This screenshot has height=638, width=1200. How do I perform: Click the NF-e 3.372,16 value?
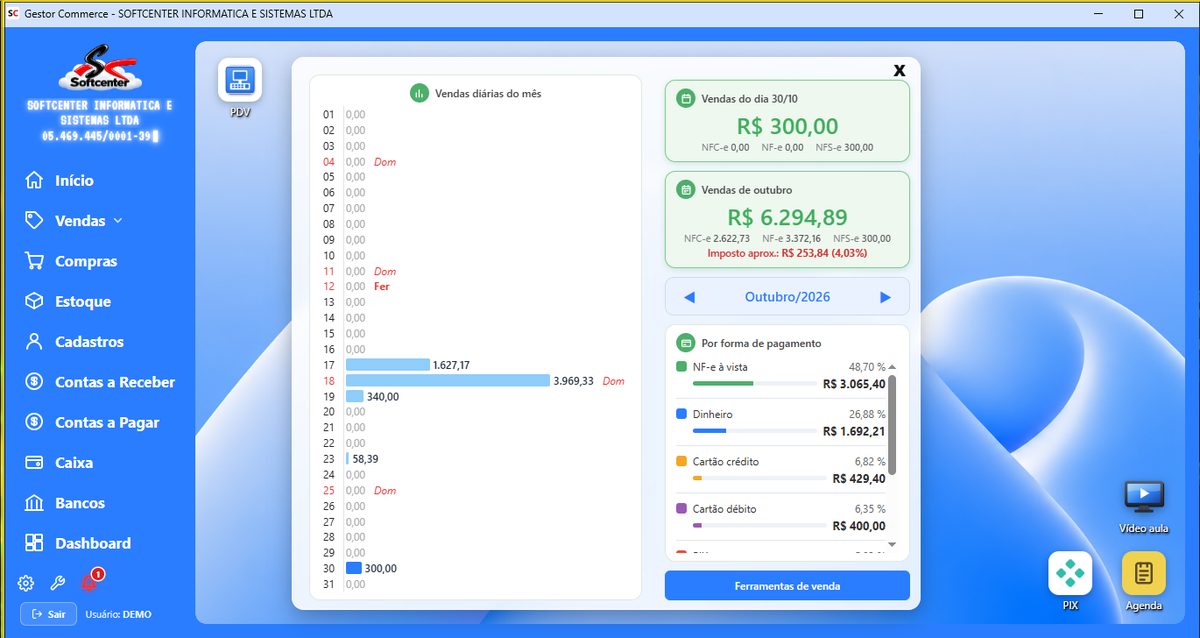(791, 239)
